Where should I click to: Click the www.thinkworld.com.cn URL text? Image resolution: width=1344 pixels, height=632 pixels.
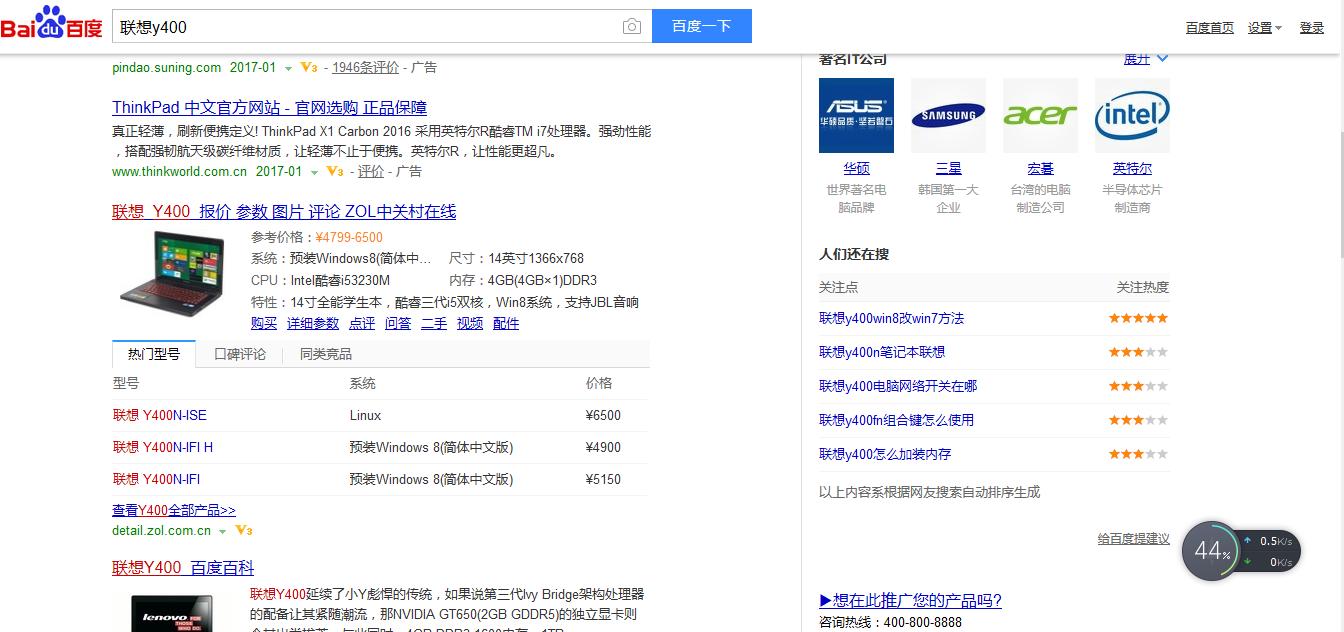pyautogui.click(x=179, y=171)
